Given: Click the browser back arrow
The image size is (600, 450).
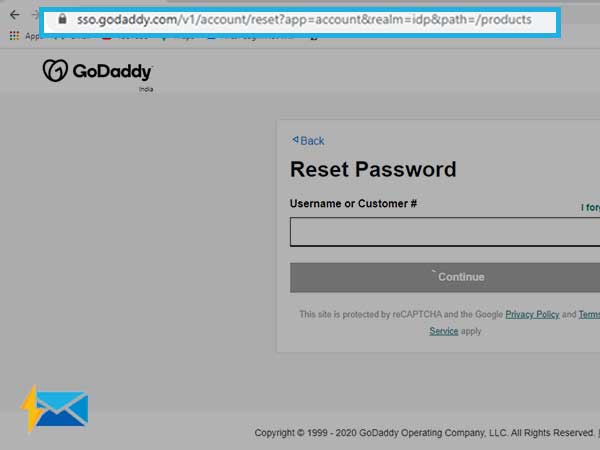Looking at the screenshot, I should coord(15,15).
